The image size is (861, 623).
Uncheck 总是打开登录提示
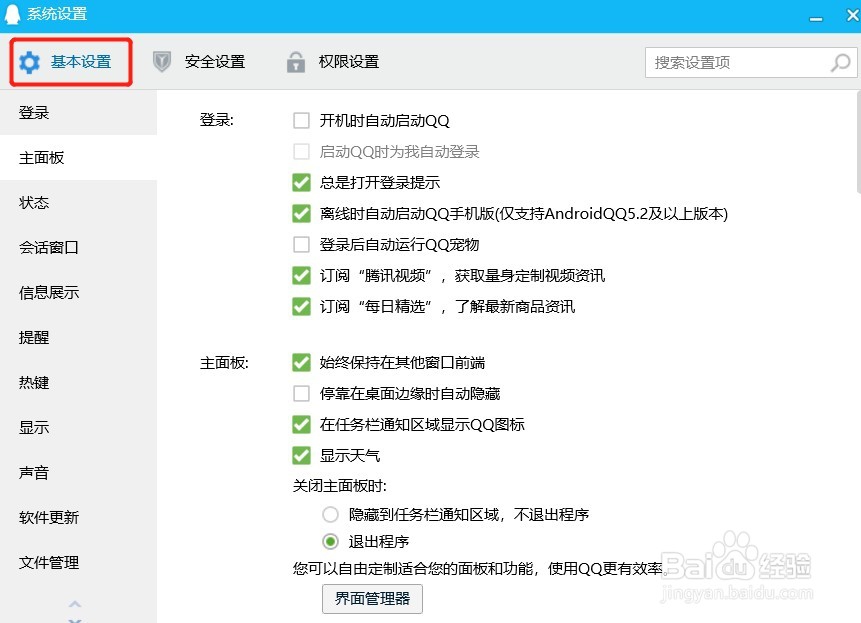[x=301, y=182]
